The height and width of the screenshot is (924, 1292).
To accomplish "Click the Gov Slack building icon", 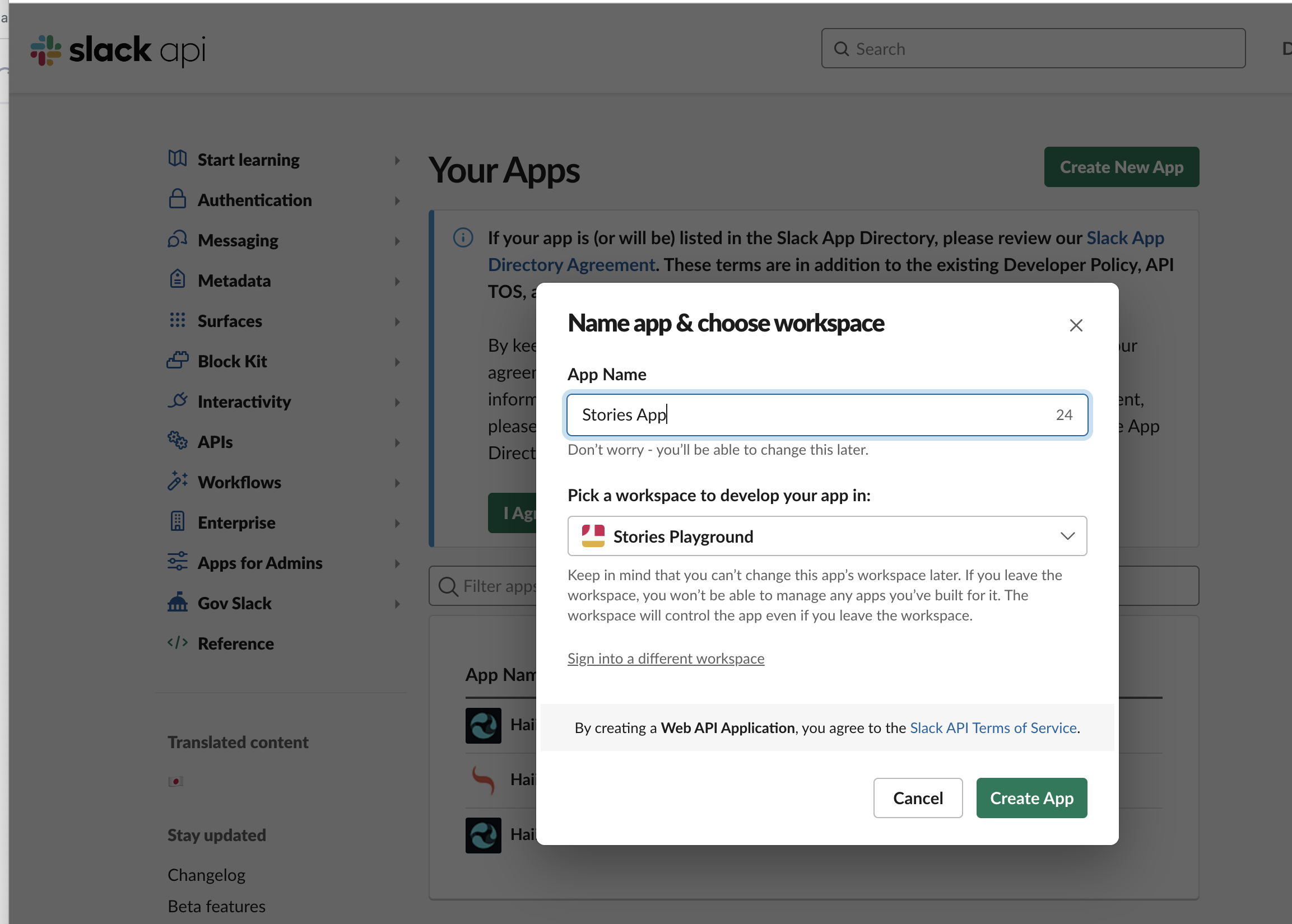I will 177,602.
